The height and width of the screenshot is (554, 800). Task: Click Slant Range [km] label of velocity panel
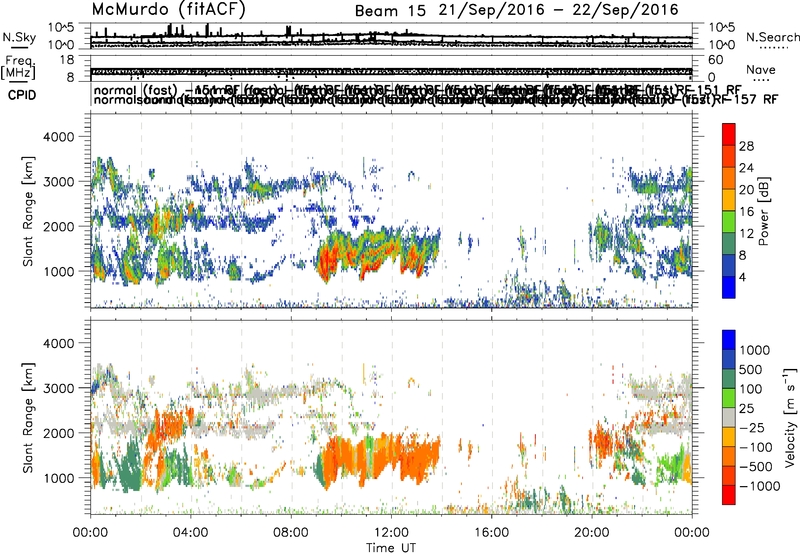(28, 418)
